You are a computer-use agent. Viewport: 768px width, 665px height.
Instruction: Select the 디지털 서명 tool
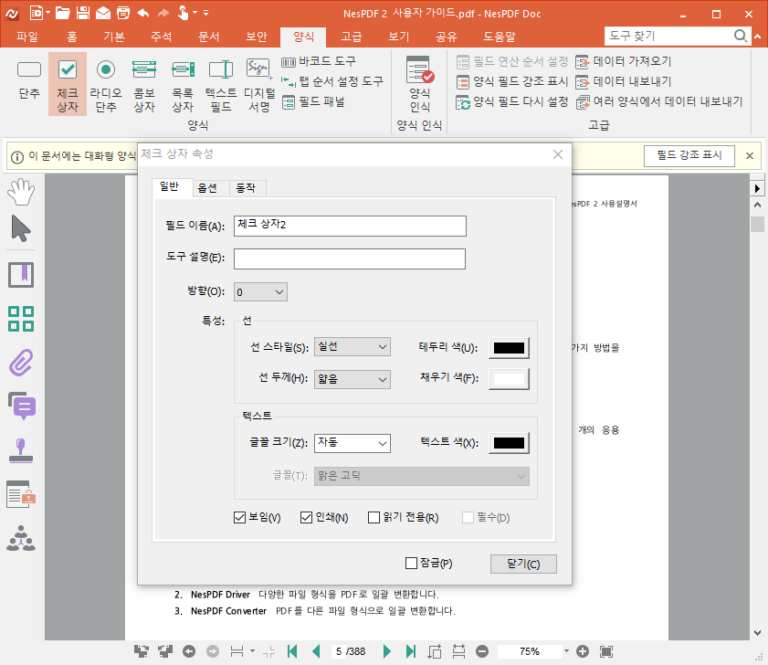(x=259, y=84)
